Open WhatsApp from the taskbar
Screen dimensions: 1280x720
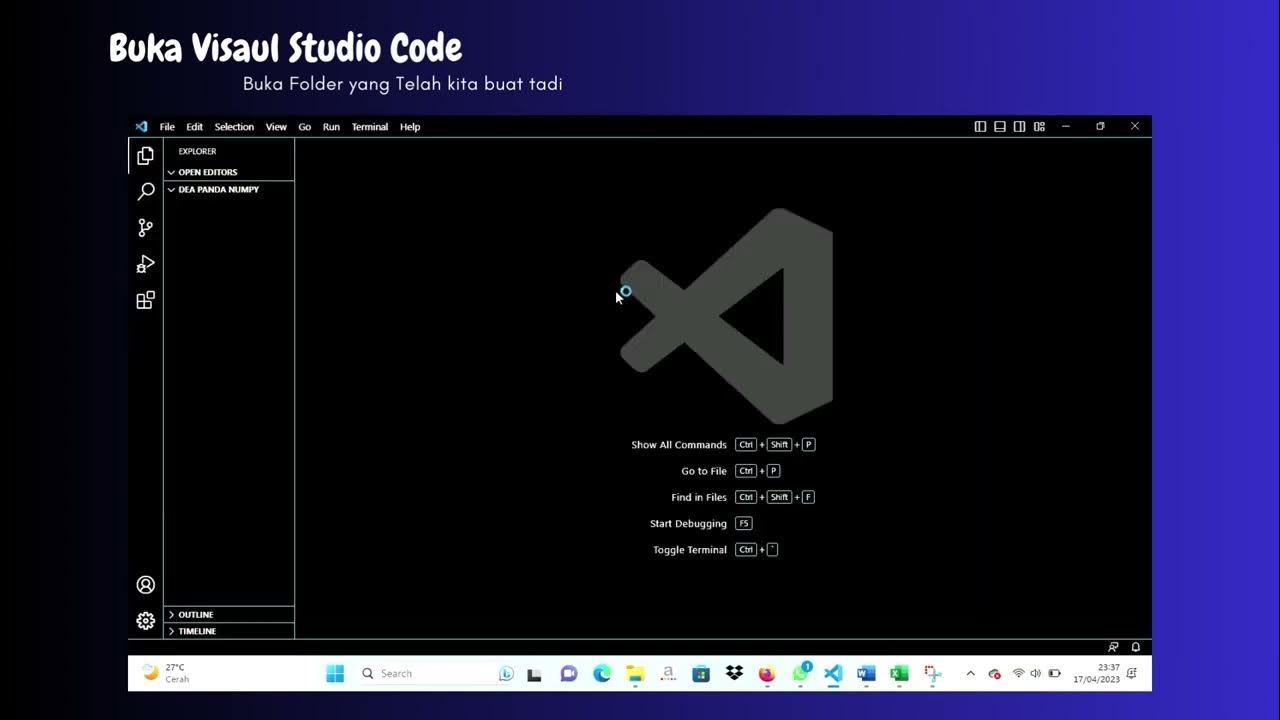801,674
